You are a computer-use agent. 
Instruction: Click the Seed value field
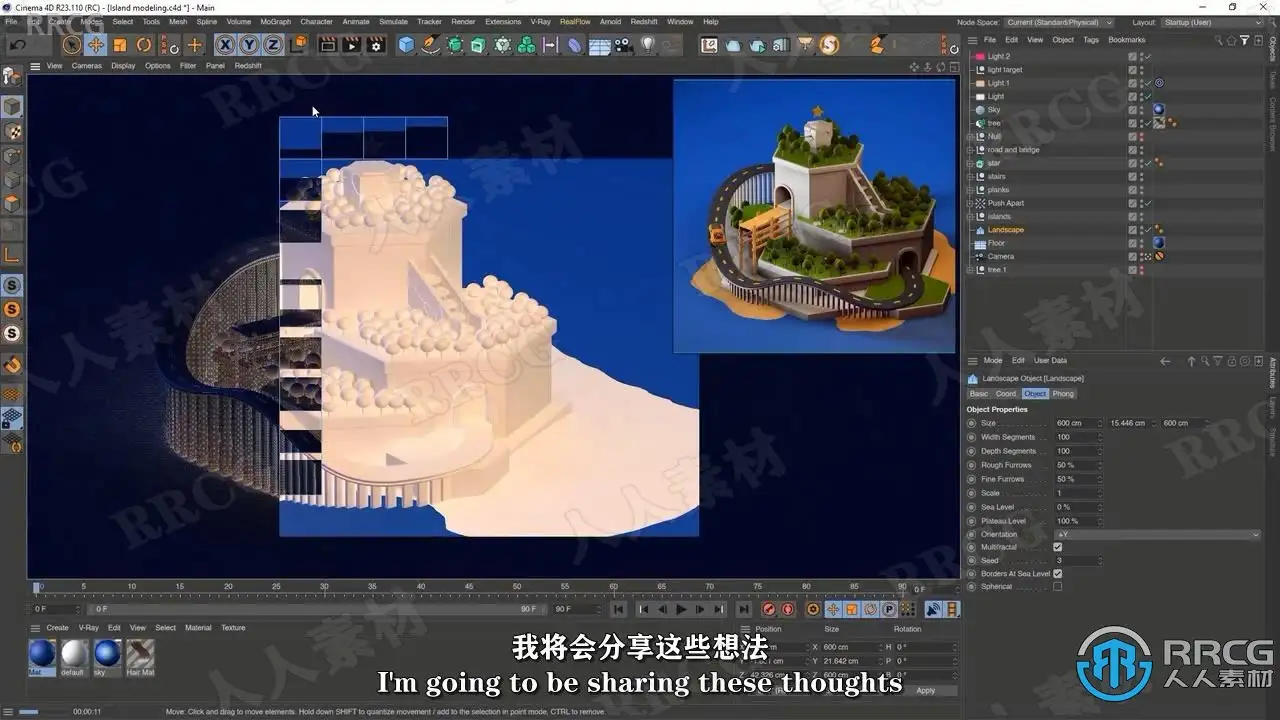click(x=1078, y=561)
